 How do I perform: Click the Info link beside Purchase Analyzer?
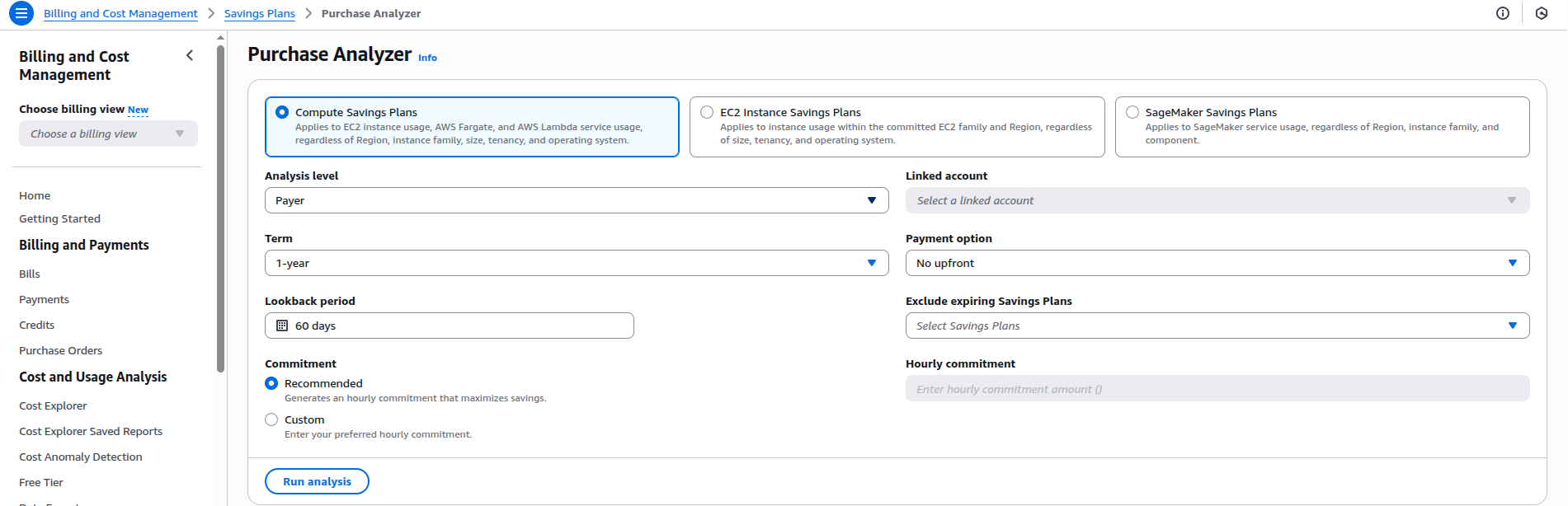click(x=427, y=58)
